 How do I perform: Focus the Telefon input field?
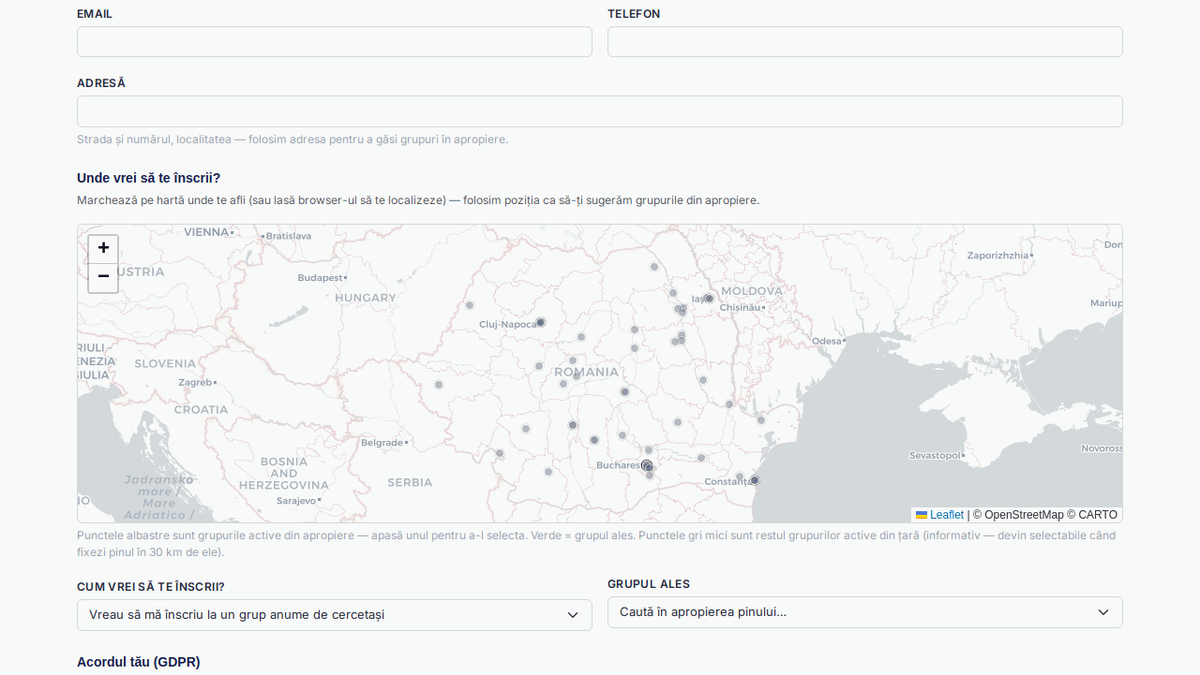pyautogui.click(x=865, y=42)
